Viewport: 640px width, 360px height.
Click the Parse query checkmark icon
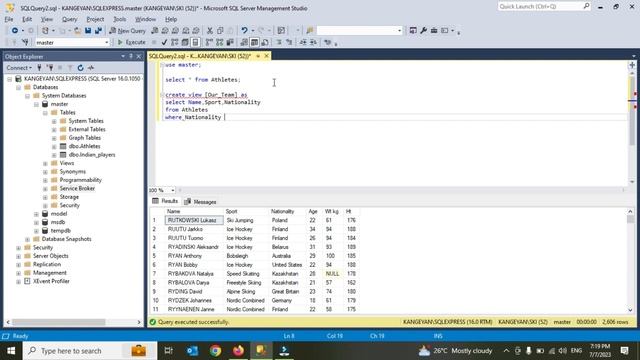pos(164,42)
